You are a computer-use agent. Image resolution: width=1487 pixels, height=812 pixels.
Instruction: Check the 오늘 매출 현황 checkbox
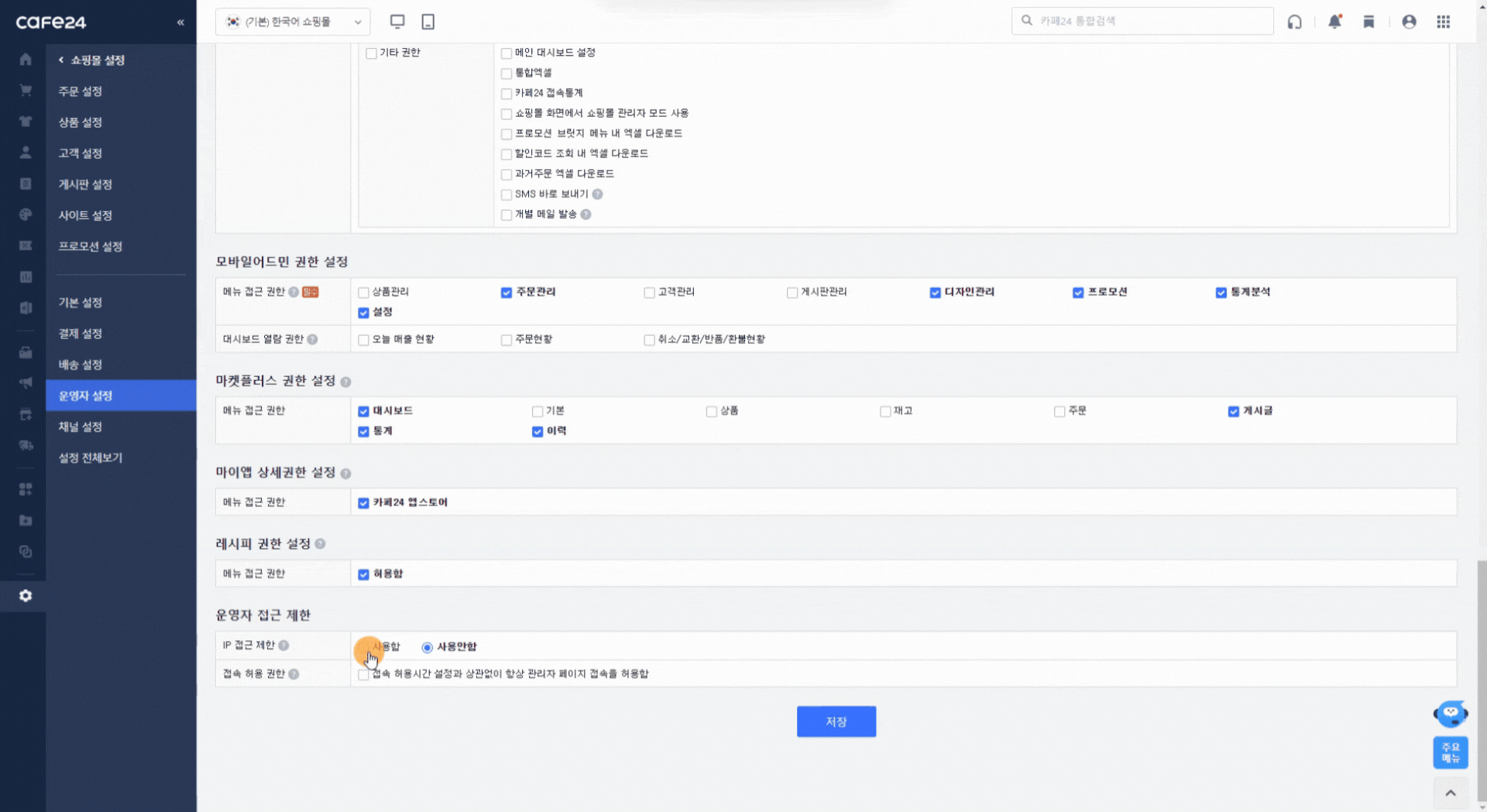point(363,340)
